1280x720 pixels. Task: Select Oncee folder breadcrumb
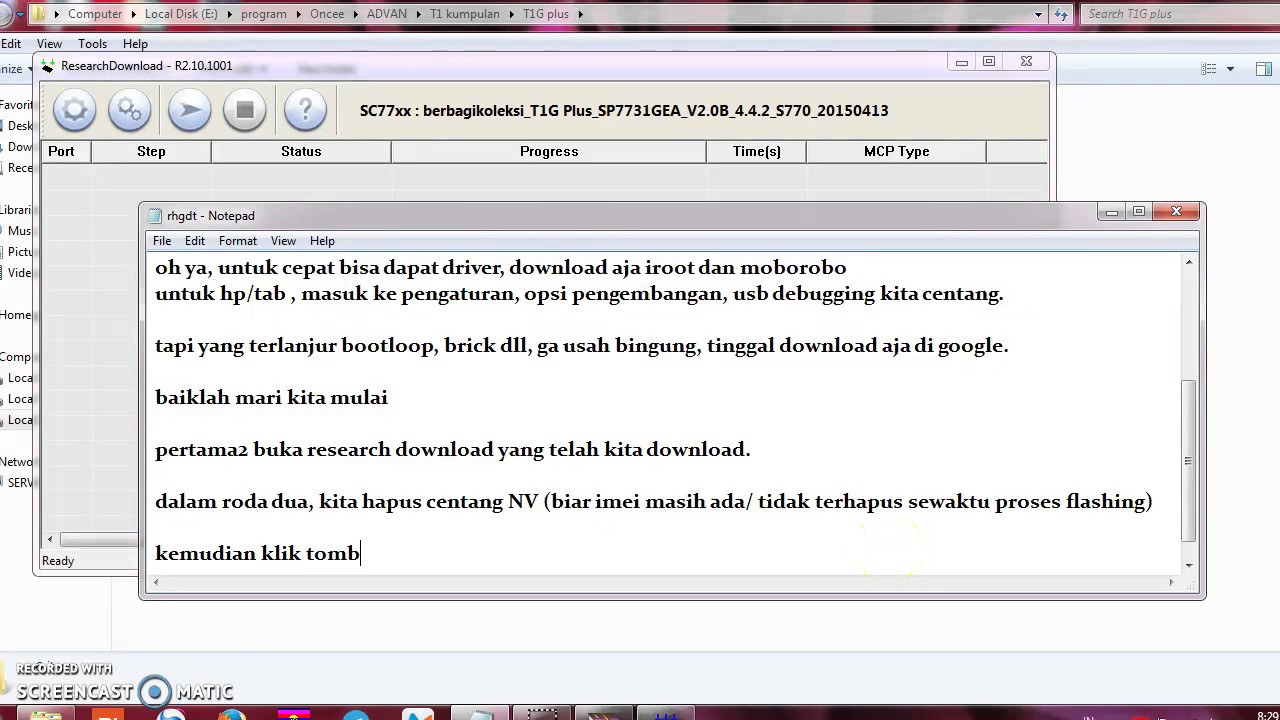pyautogui.click(x=327, y=14)
